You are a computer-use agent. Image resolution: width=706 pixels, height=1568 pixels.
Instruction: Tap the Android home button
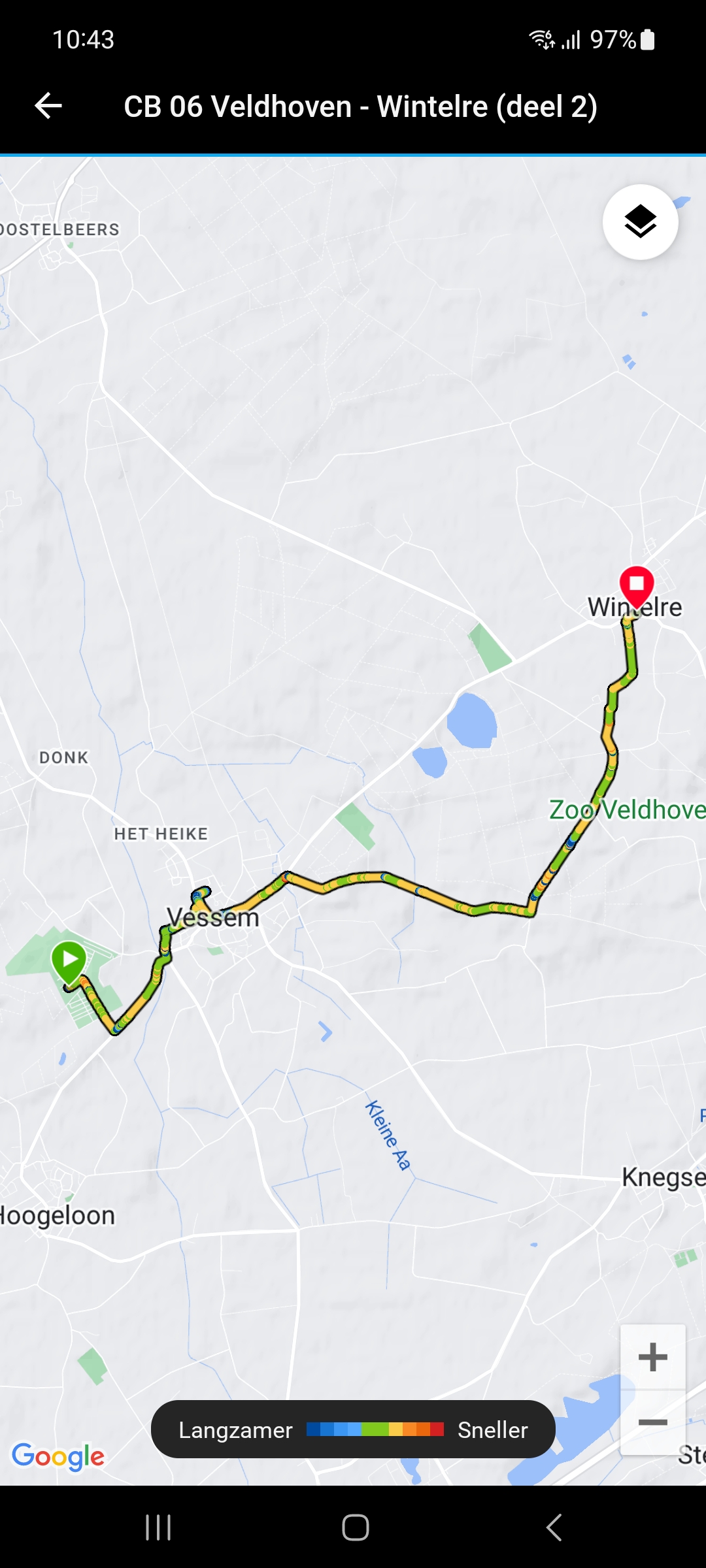pos(356,1527)
